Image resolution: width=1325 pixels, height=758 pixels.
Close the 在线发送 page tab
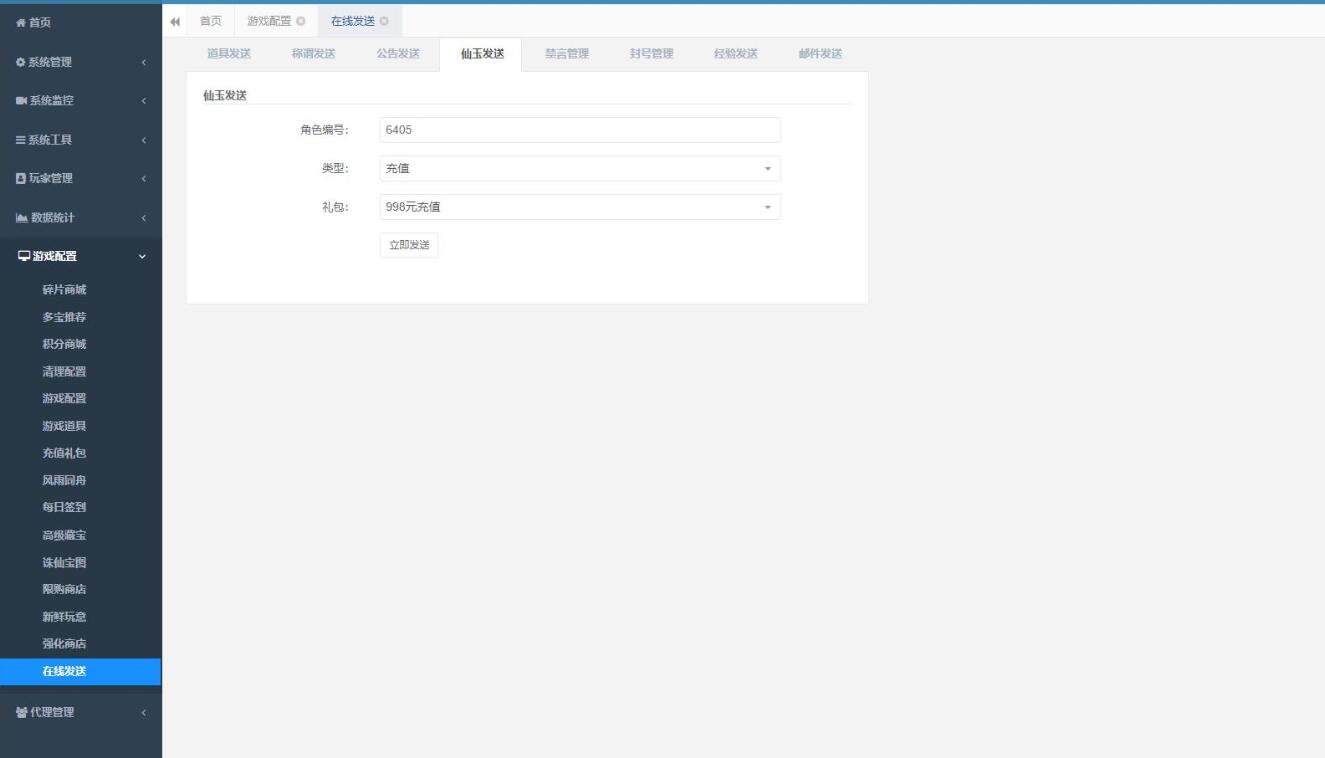pos(384,22)
